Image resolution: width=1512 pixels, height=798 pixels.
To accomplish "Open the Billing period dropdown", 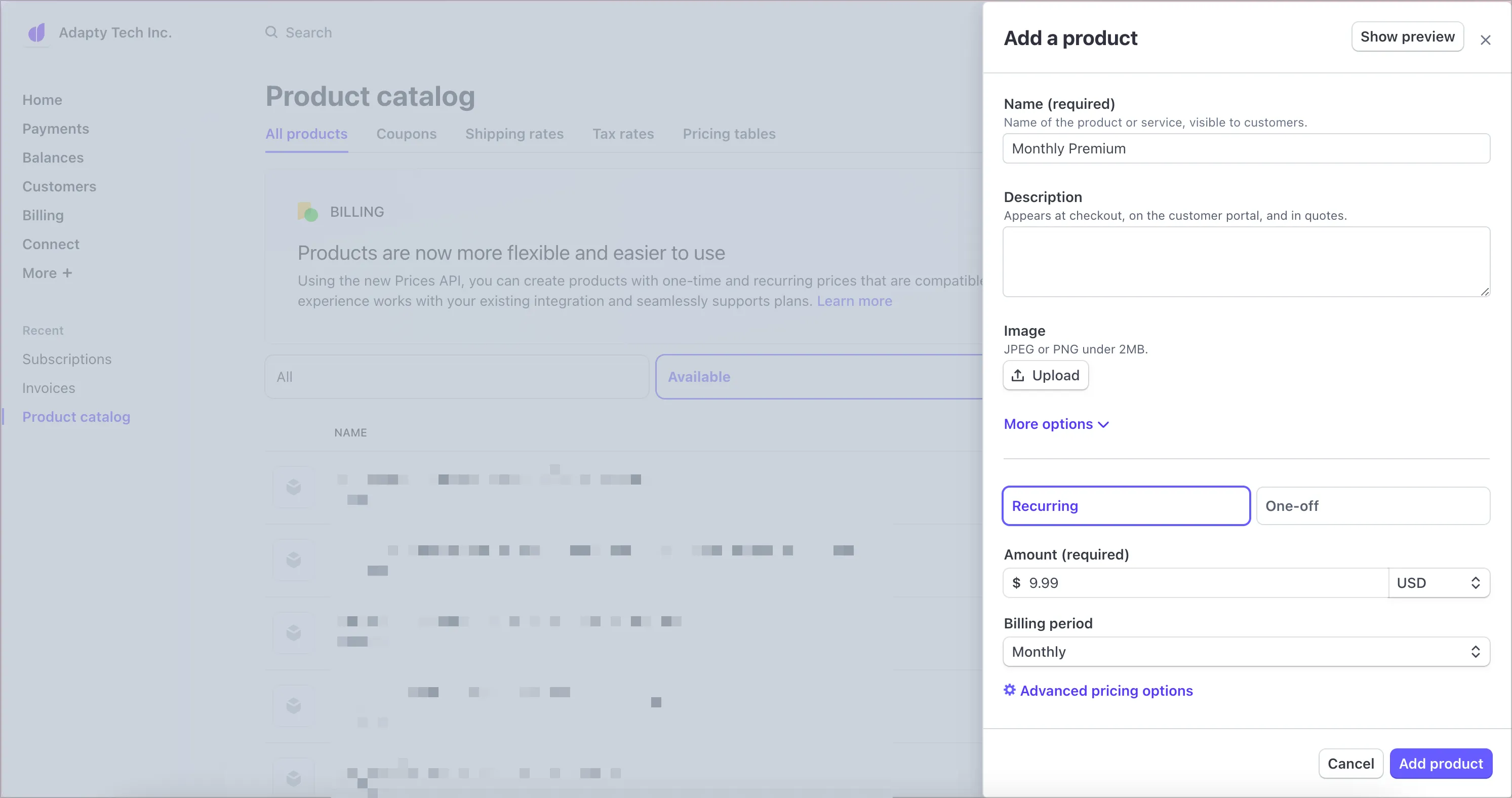I will (1246, 651).
